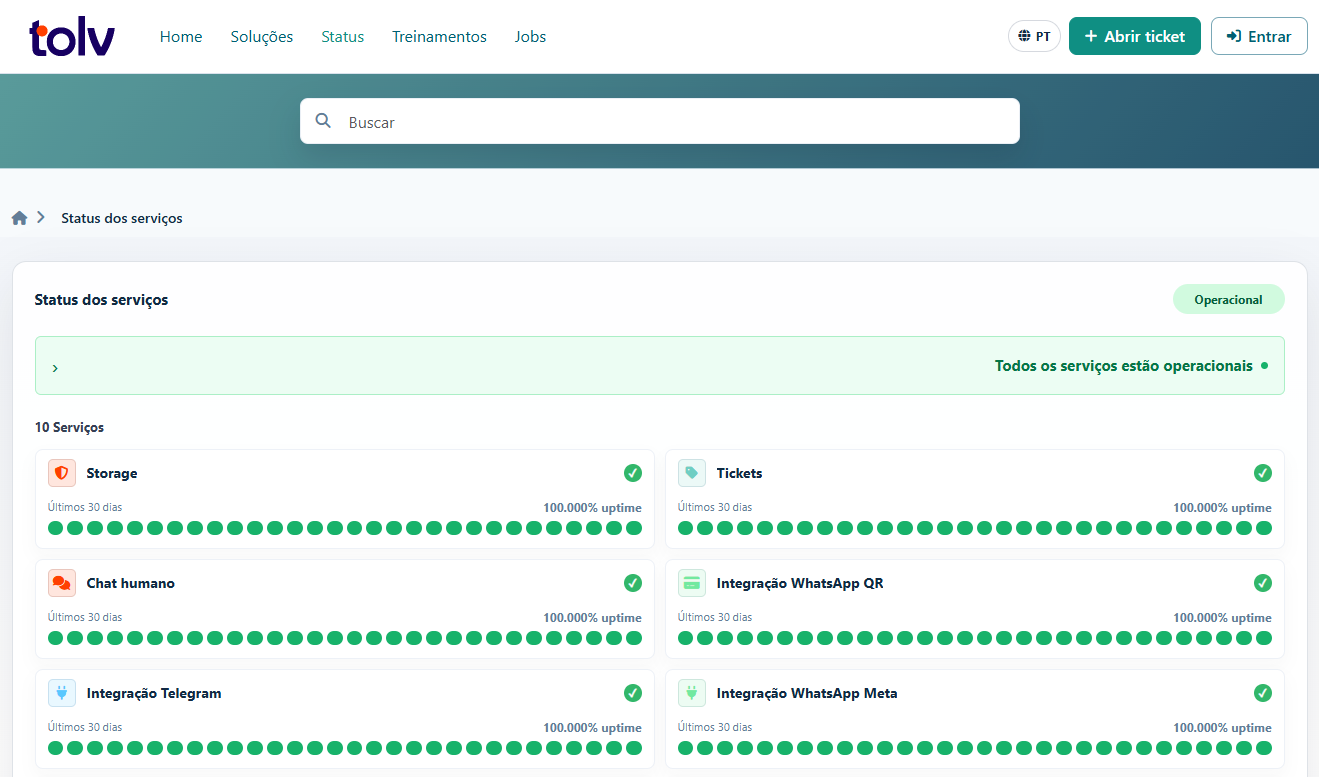Click the Entrar login button
This screenshot has height=777, width=1319.
(1259, 36)
